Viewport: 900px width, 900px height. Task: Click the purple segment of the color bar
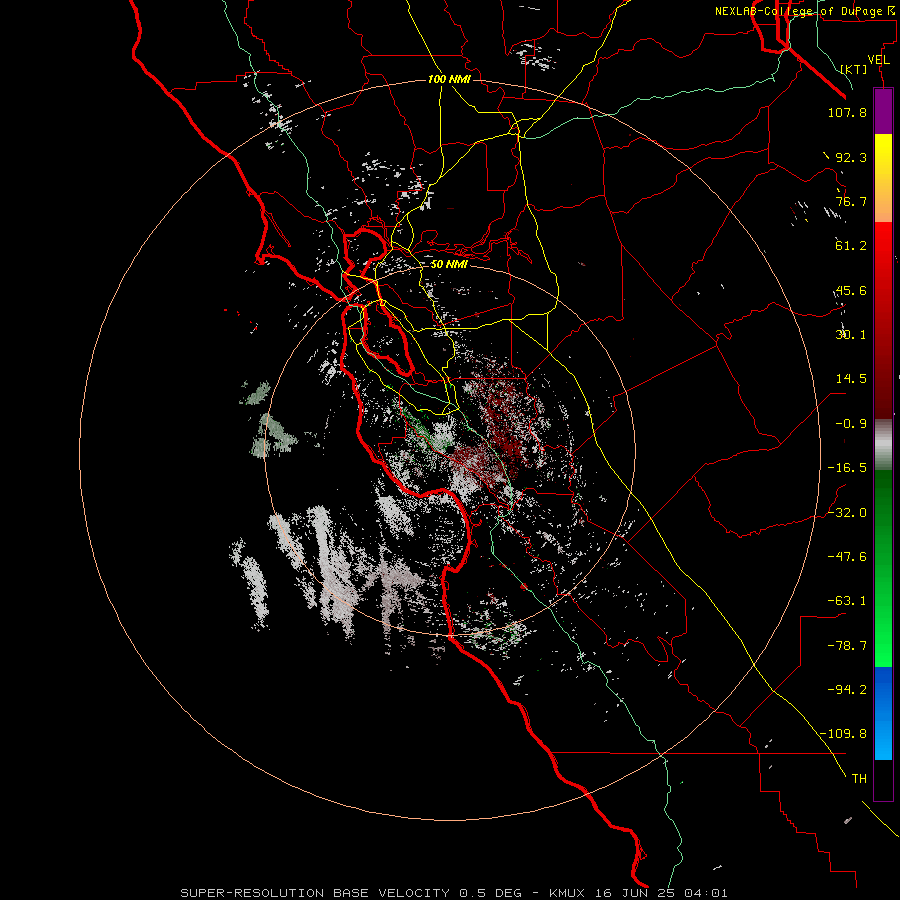883,111
